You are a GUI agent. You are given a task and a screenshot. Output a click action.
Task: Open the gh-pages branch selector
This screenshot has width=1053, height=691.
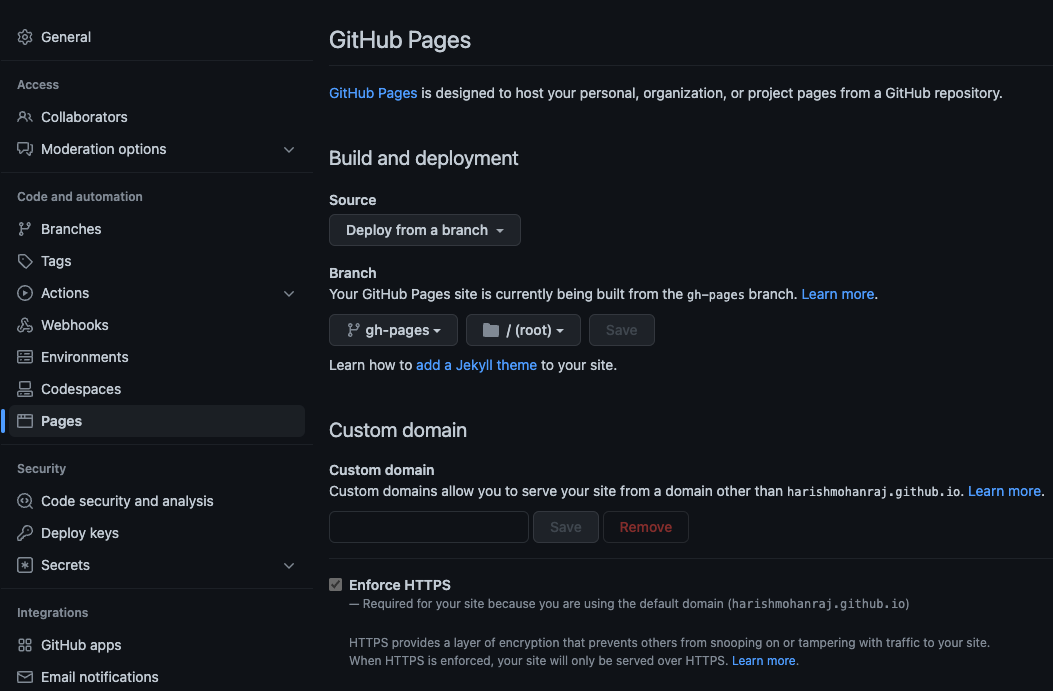393,330
